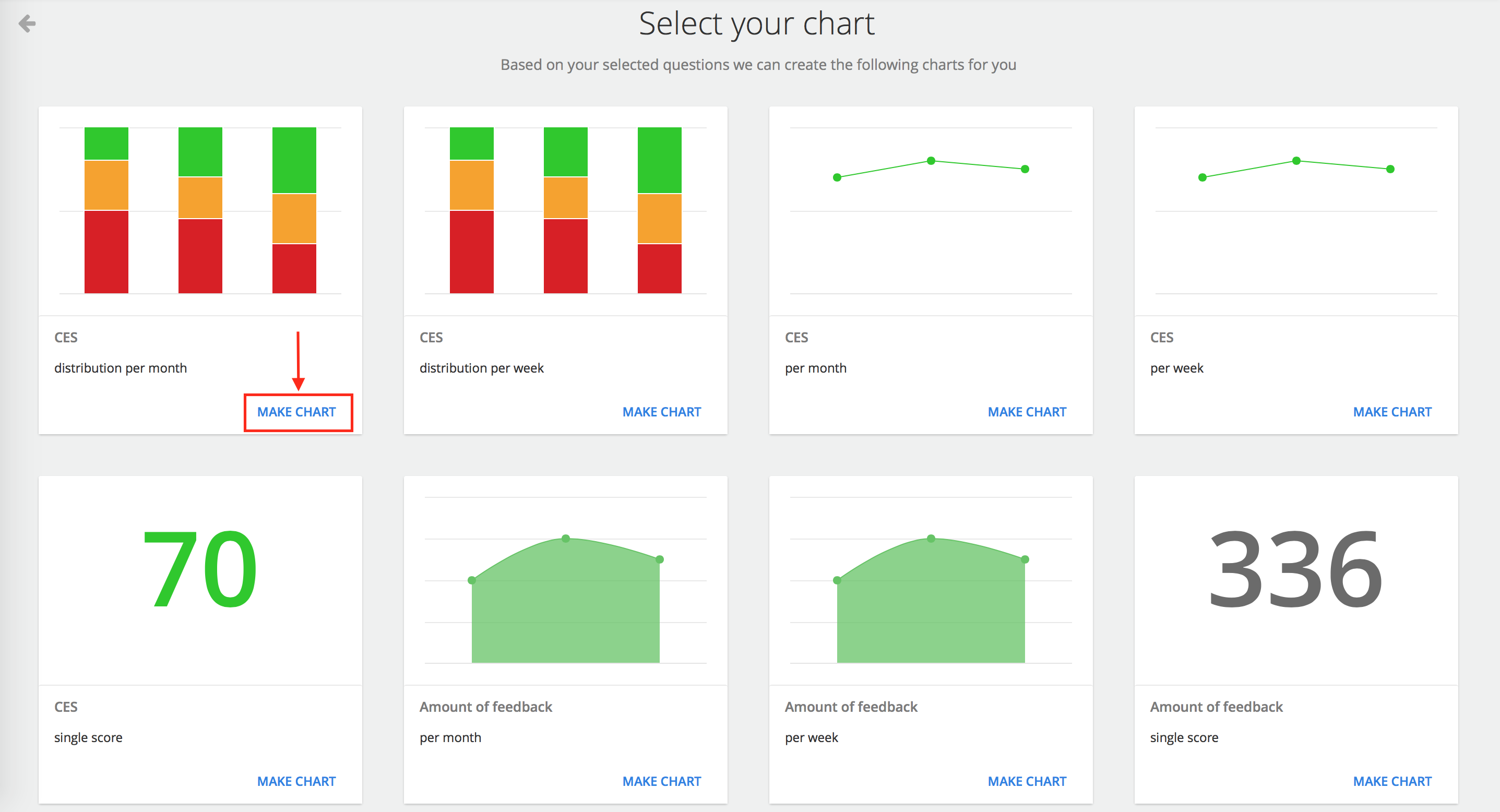Viewport: 1500px width, 812px height.
Task: Make chart for Amount of feedback per month
Action: click(661, 781)
